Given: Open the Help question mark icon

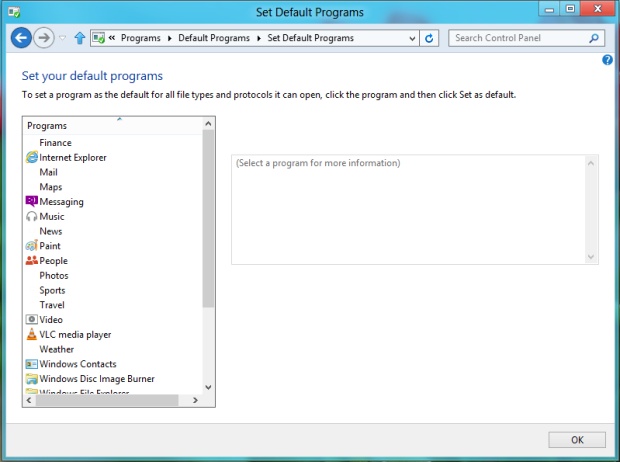Looking at the screenshot, I should pos(607,60).
